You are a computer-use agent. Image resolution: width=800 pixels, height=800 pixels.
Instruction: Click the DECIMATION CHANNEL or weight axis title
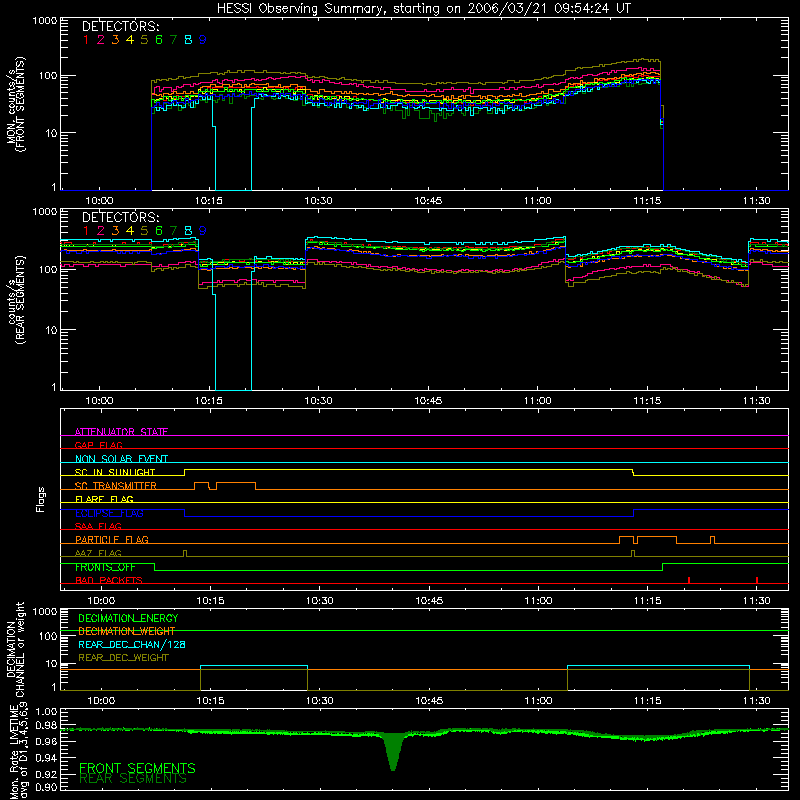tap(16, 649)
